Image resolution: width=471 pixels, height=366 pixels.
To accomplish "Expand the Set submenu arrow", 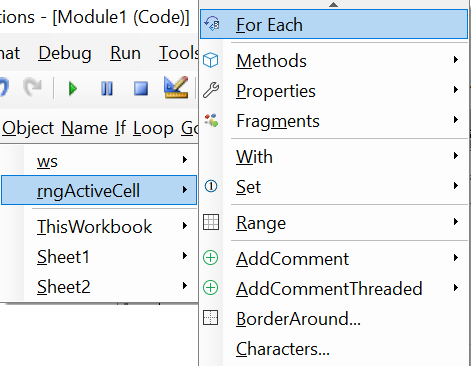I will 456,186.
